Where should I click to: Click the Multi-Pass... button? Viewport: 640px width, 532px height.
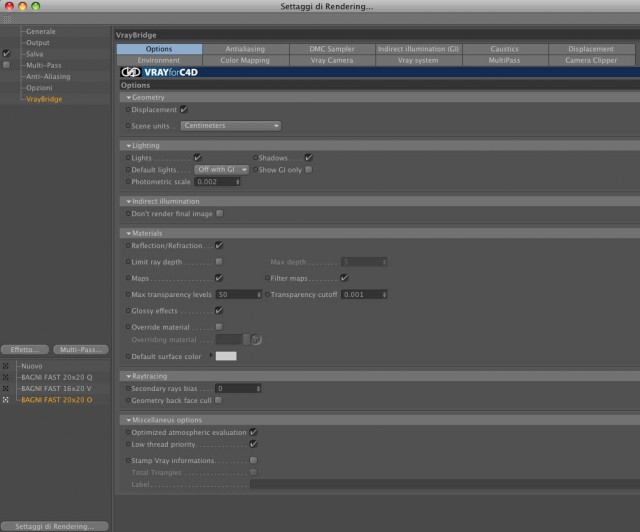(81, 350)
